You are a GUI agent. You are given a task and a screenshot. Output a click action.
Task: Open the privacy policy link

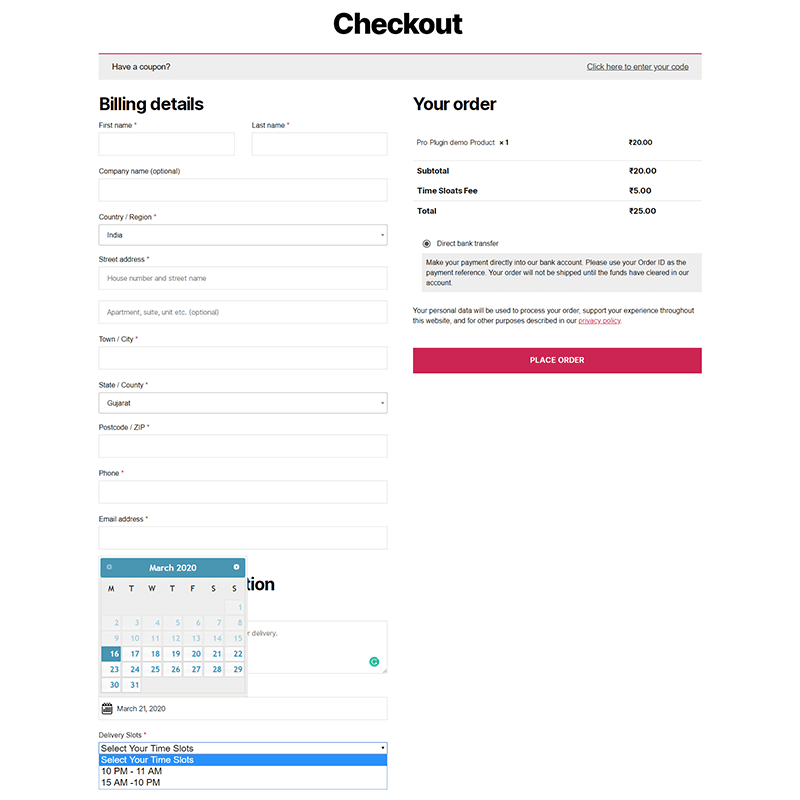pos(599,321)
